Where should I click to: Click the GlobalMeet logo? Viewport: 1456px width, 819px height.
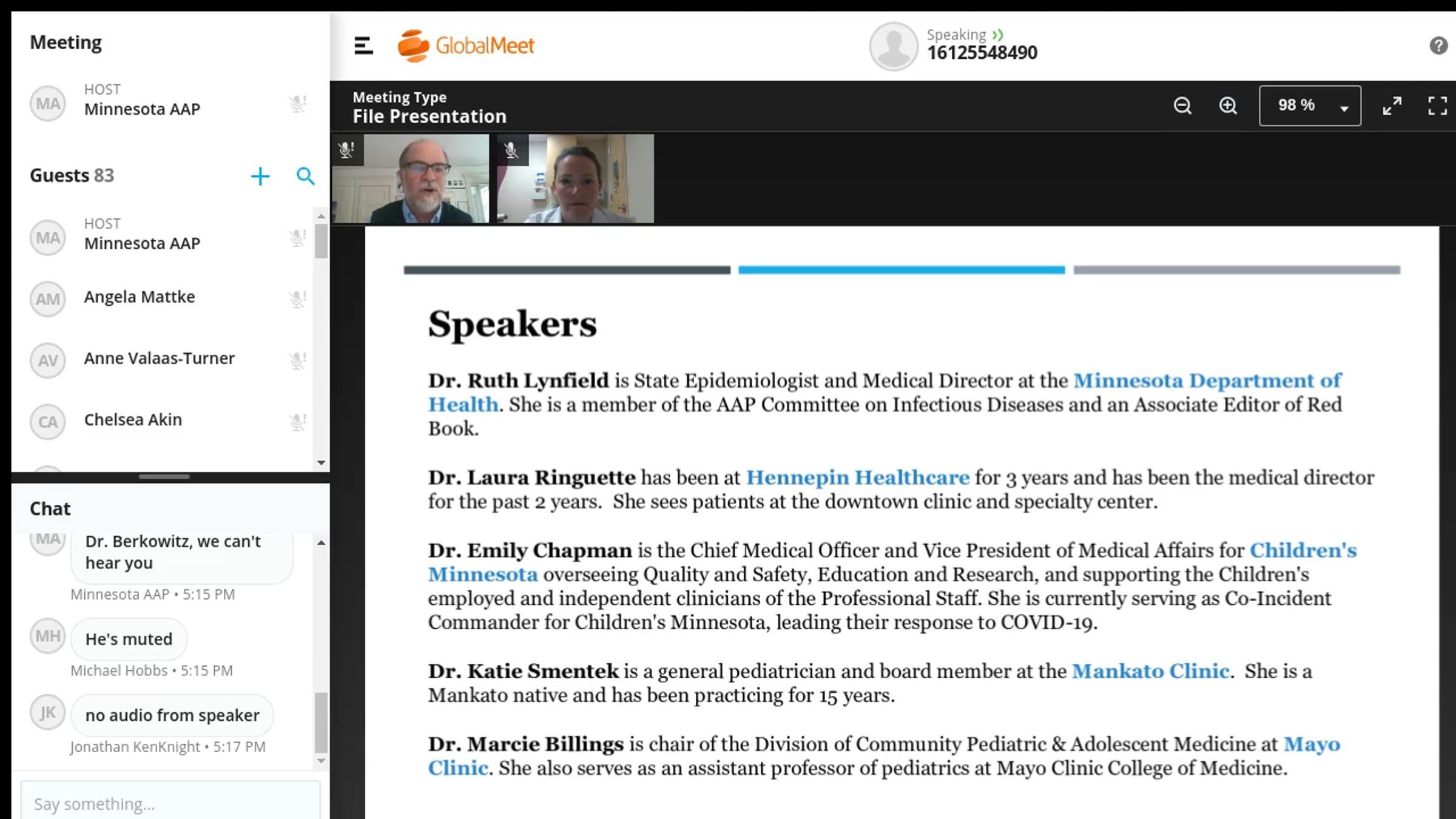pyautogui.click(x=466, y=45)
